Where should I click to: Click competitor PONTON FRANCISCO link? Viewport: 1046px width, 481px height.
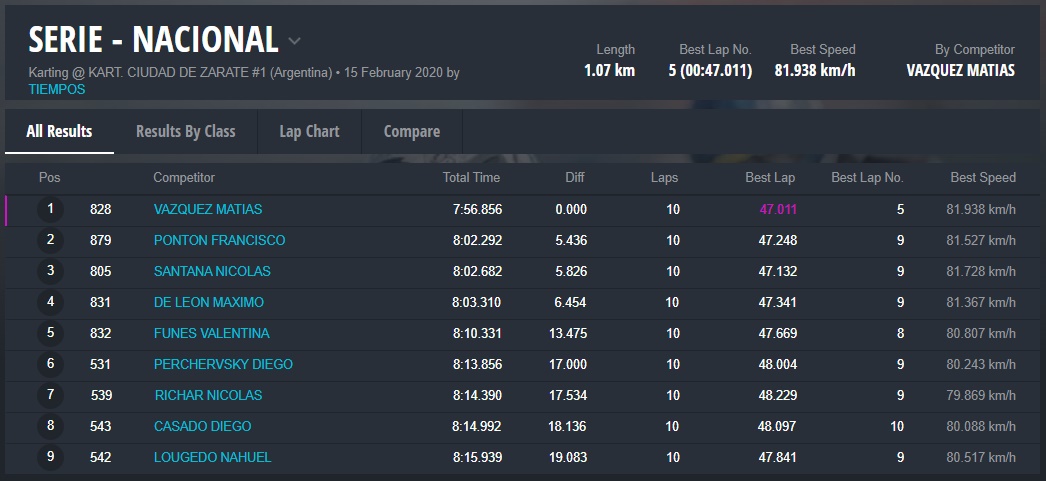click(219, 240)
